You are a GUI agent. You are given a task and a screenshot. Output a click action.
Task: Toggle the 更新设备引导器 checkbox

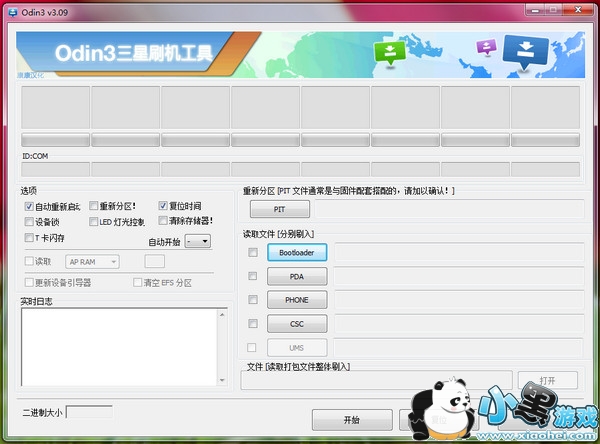click(x=29, y=282)
